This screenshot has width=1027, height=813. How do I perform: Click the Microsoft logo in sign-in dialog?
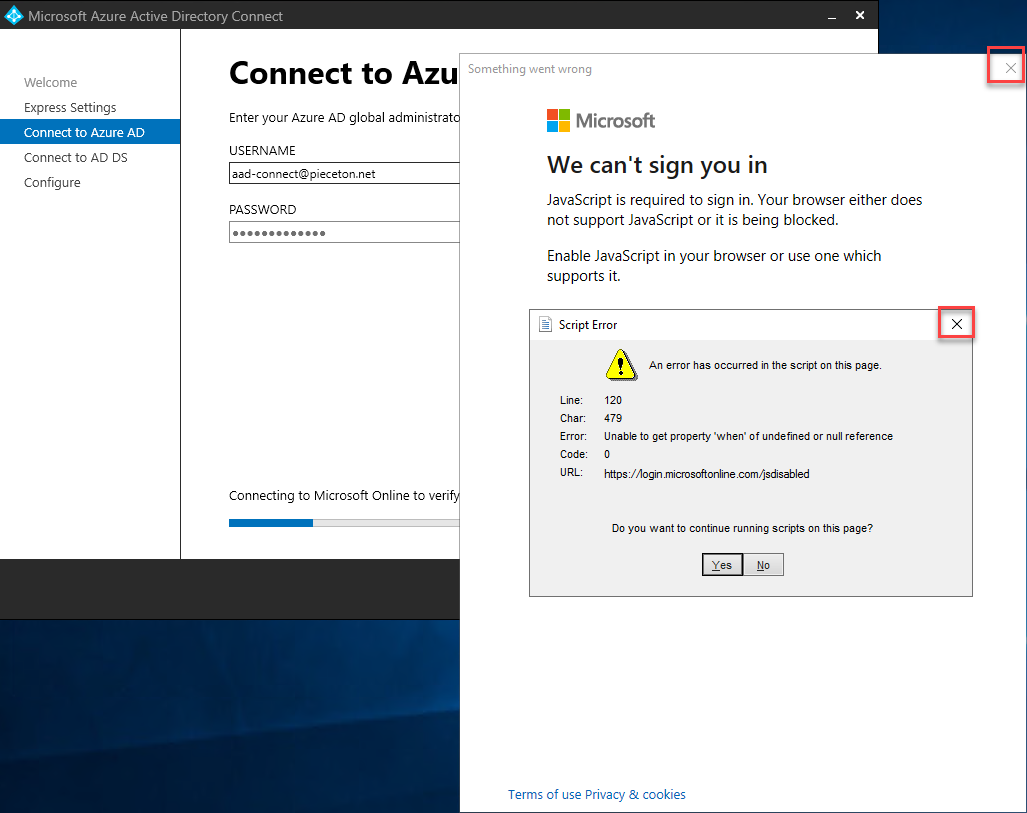click(x=601, y=121)
